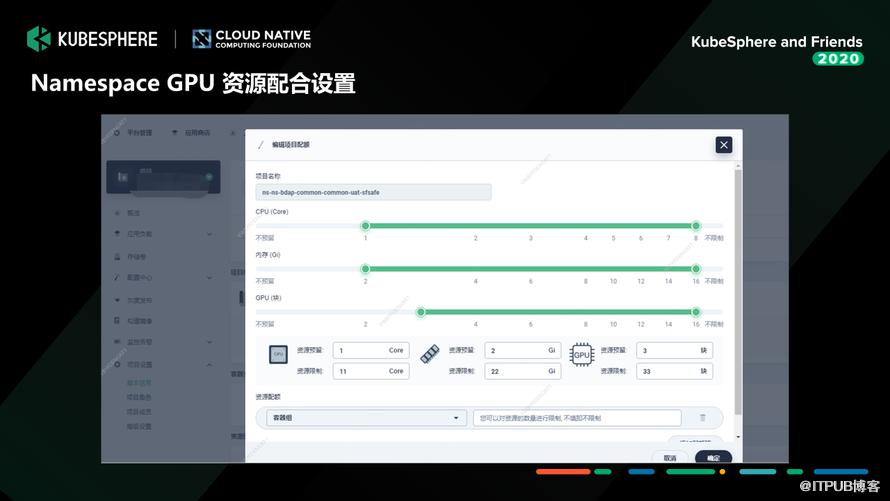Click the project card icon in sidebar
The width and height of the screenshot is (890, 501).
tap(122, 176)
